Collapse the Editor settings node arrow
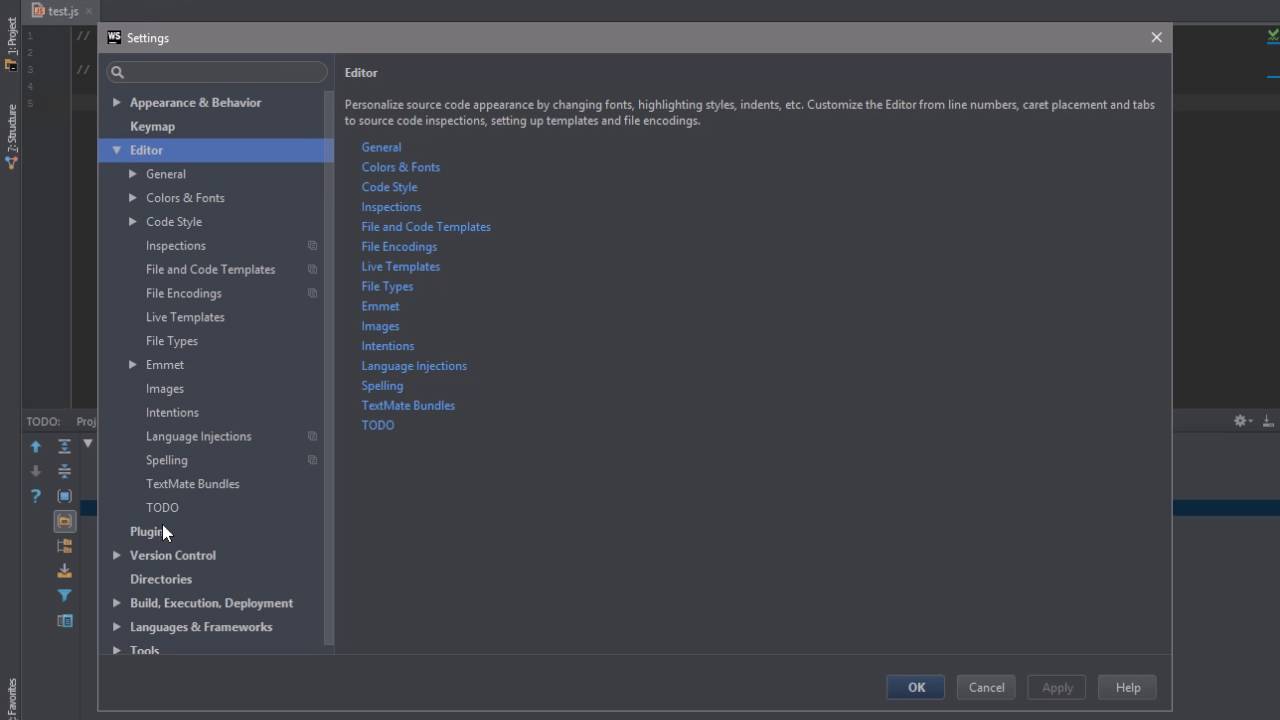The width and height of the screenshot is (1280, 720). coord(117,150)
